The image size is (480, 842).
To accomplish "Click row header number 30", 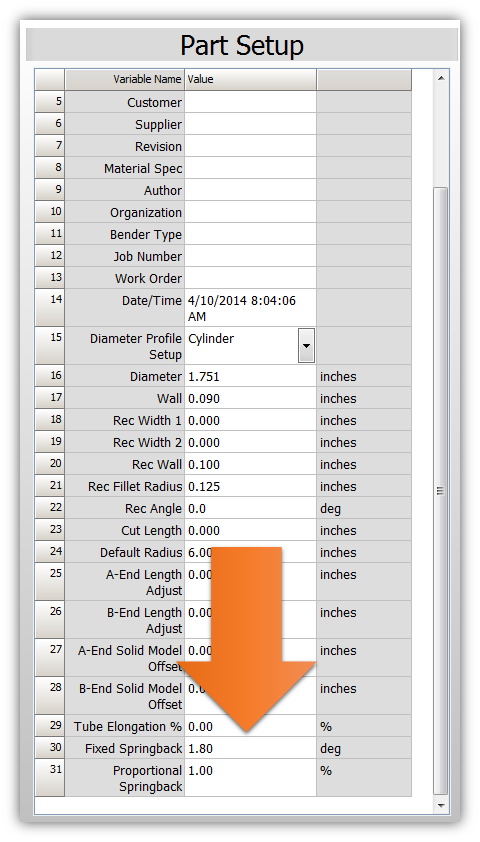I will click(50, 748).
